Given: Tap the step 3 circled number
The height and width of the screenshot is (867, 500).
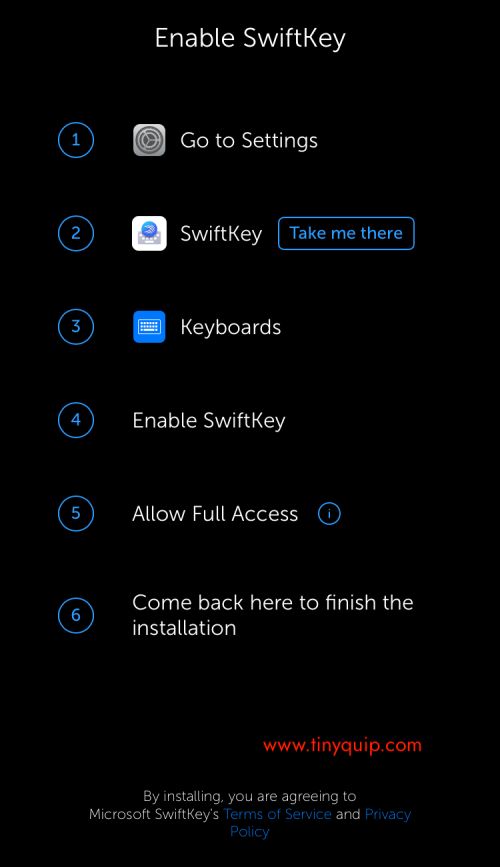Looking at the screenshot, I should click(76, 327).
